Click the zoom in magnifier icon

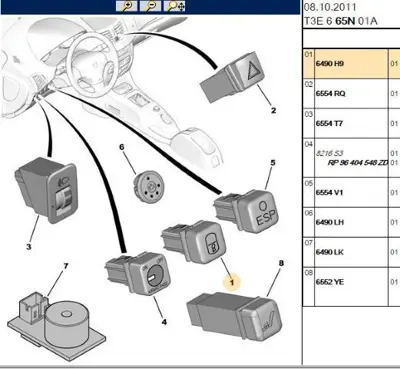pyautogui.click(x=126, y=6)
